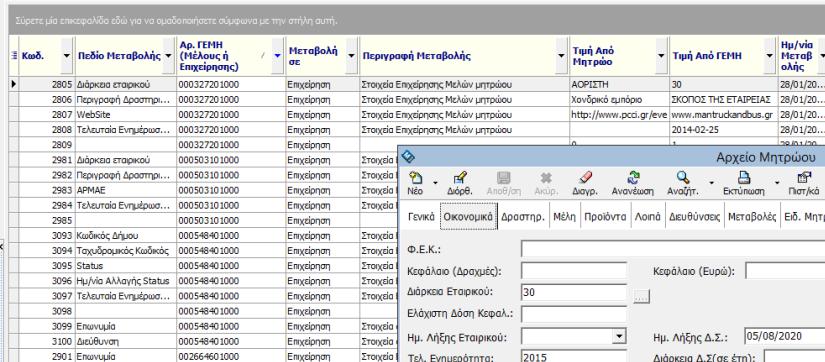Open the Περιγραφή Μεταβολής column filter dropdown
The width and height of the screenshot is (825, 362).
pyautogui.click(x=561, y=56)
